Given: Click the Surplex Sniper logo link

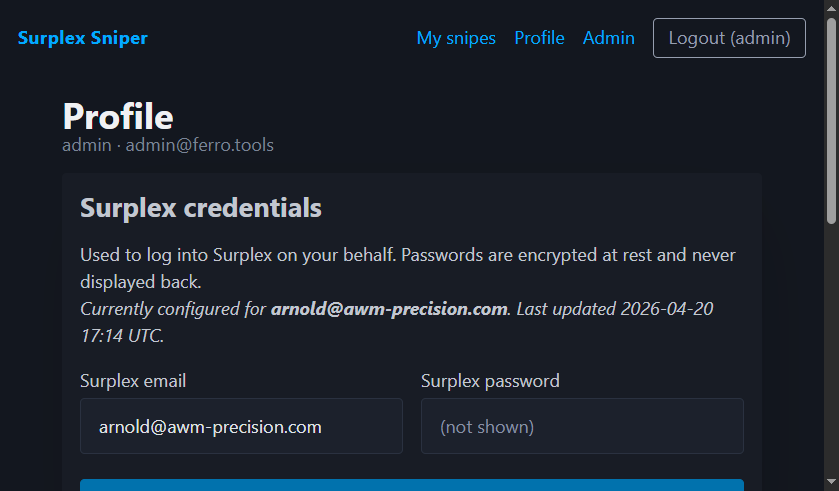Looking at the screenshot, I should [83, 38].
